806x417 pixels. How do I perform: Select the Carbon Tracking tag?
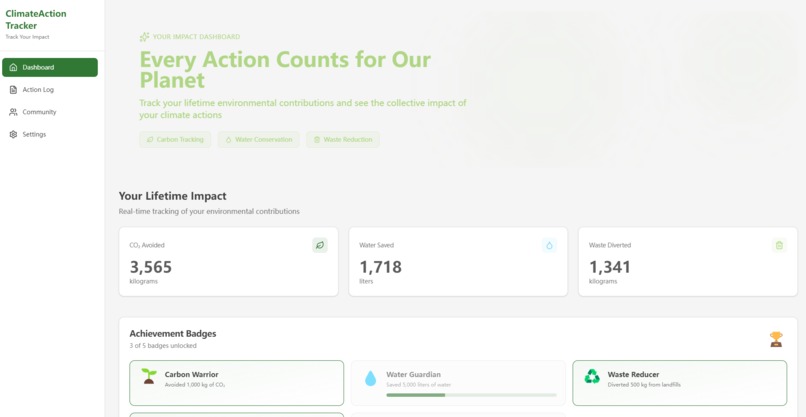(x=175, y=139)
